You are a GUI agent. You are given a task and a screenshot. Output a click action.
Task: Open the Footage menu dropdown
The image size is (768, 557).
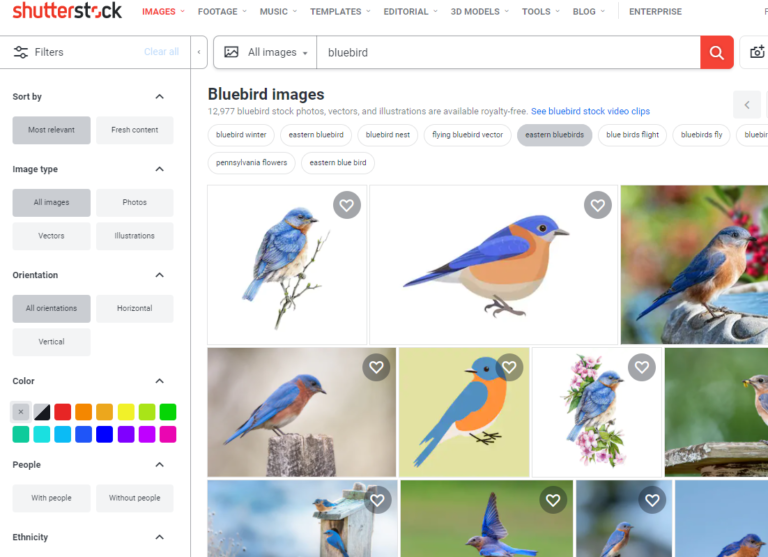222,11
